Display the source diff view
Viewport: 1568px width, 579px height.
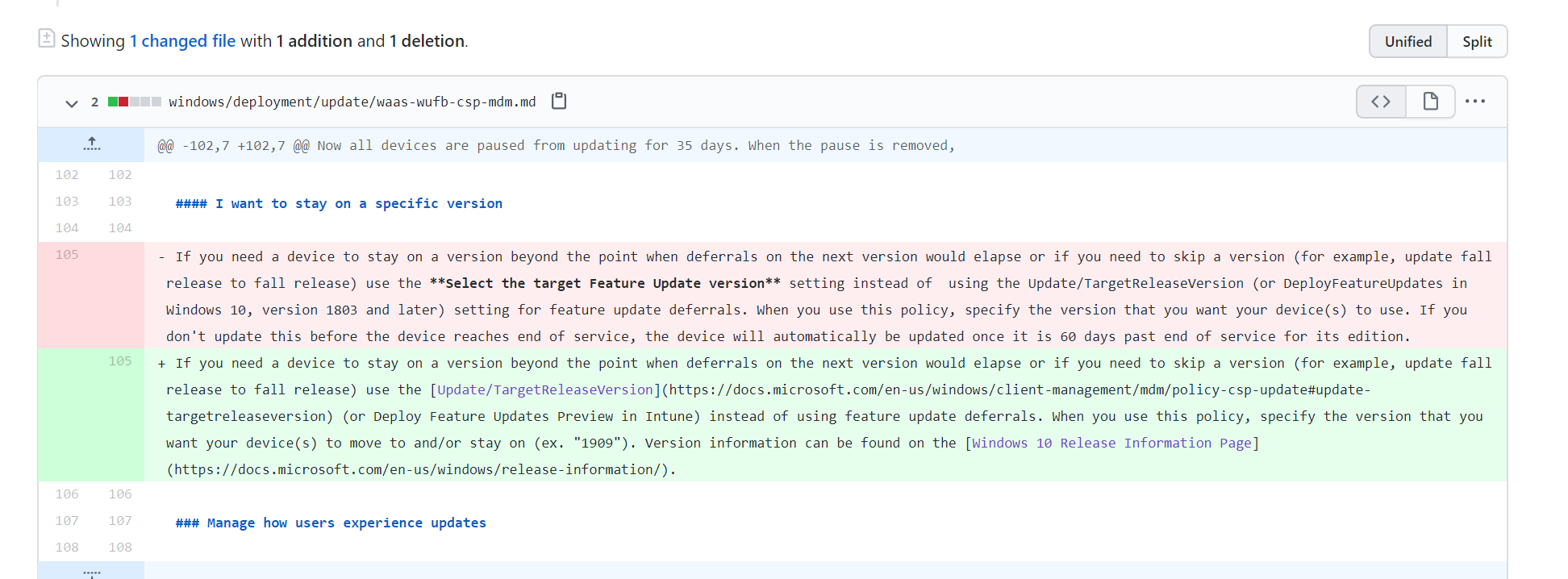point(1381,102)
